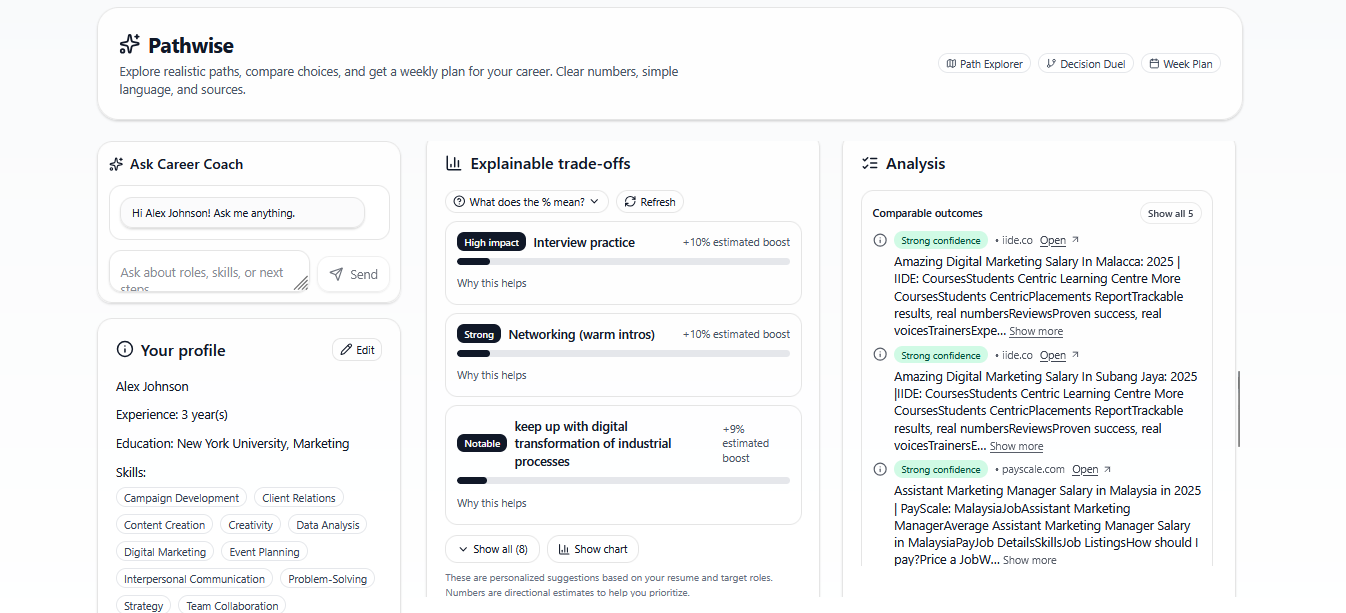Expand the Show all (8) trade-offs list
Viewport: 1346px width, 613px height.
click(493, 549)
